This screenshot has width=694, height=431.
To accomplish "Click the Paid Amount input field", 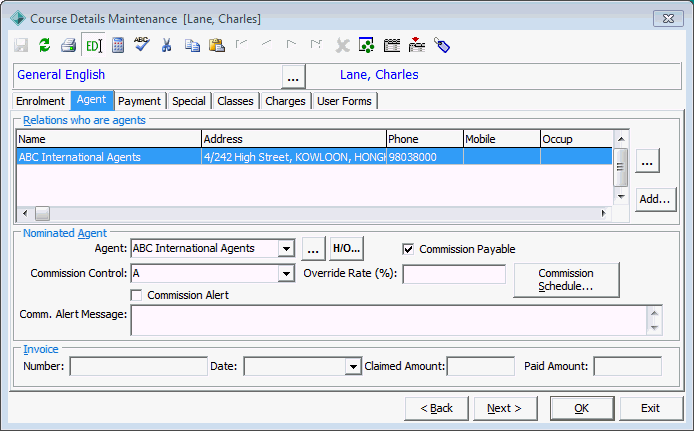I will click(628, 366).
